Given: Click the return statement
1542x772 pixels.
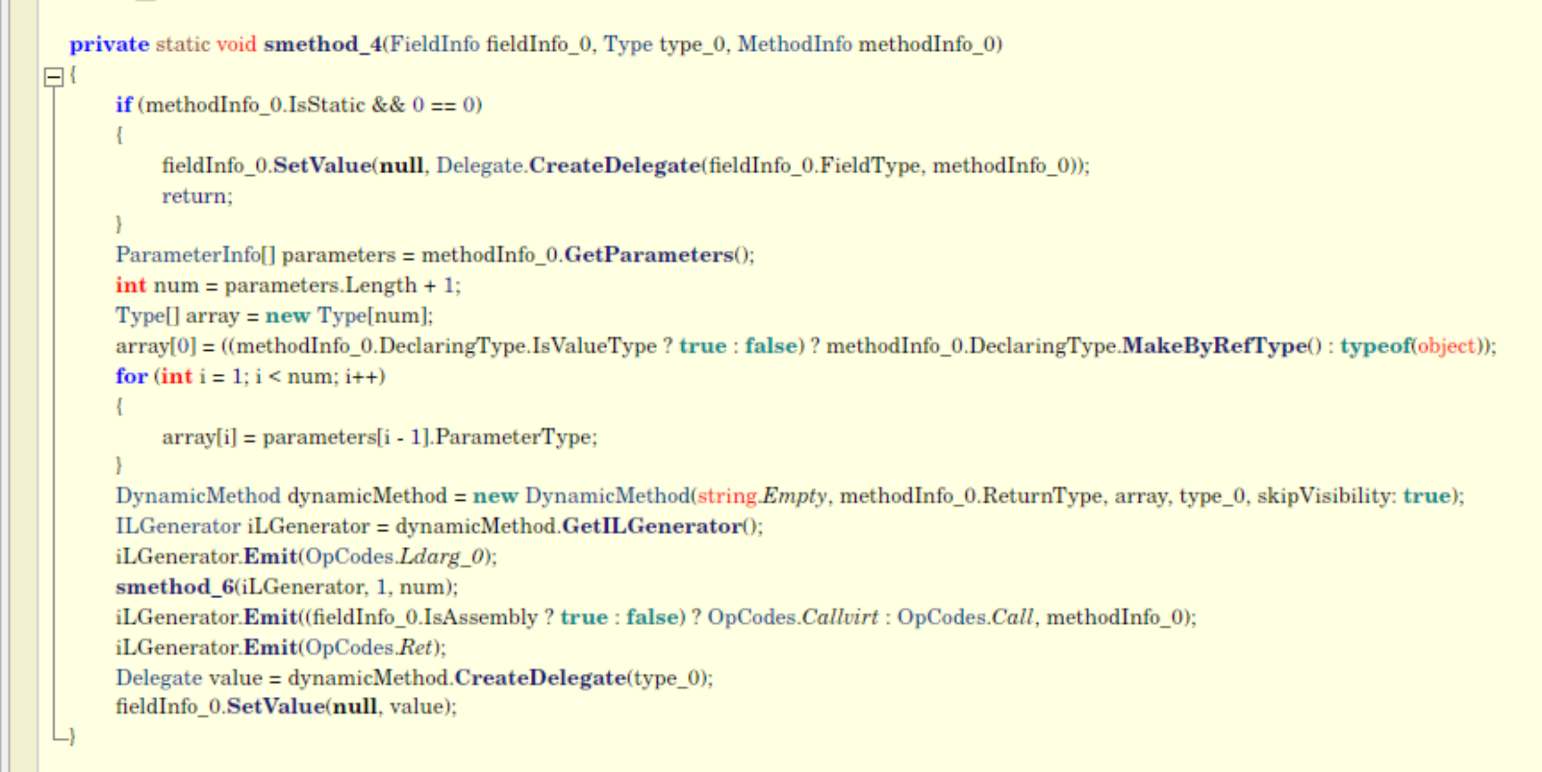Looking at the screenshot, I should coord(197,196).
